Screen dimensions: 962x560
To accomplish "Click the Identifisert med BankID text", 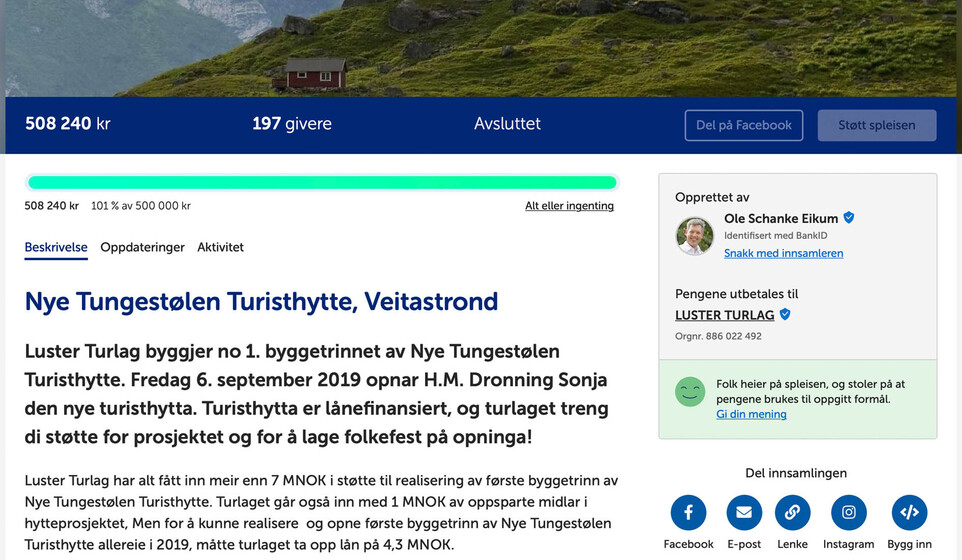I will click(775, 236).
